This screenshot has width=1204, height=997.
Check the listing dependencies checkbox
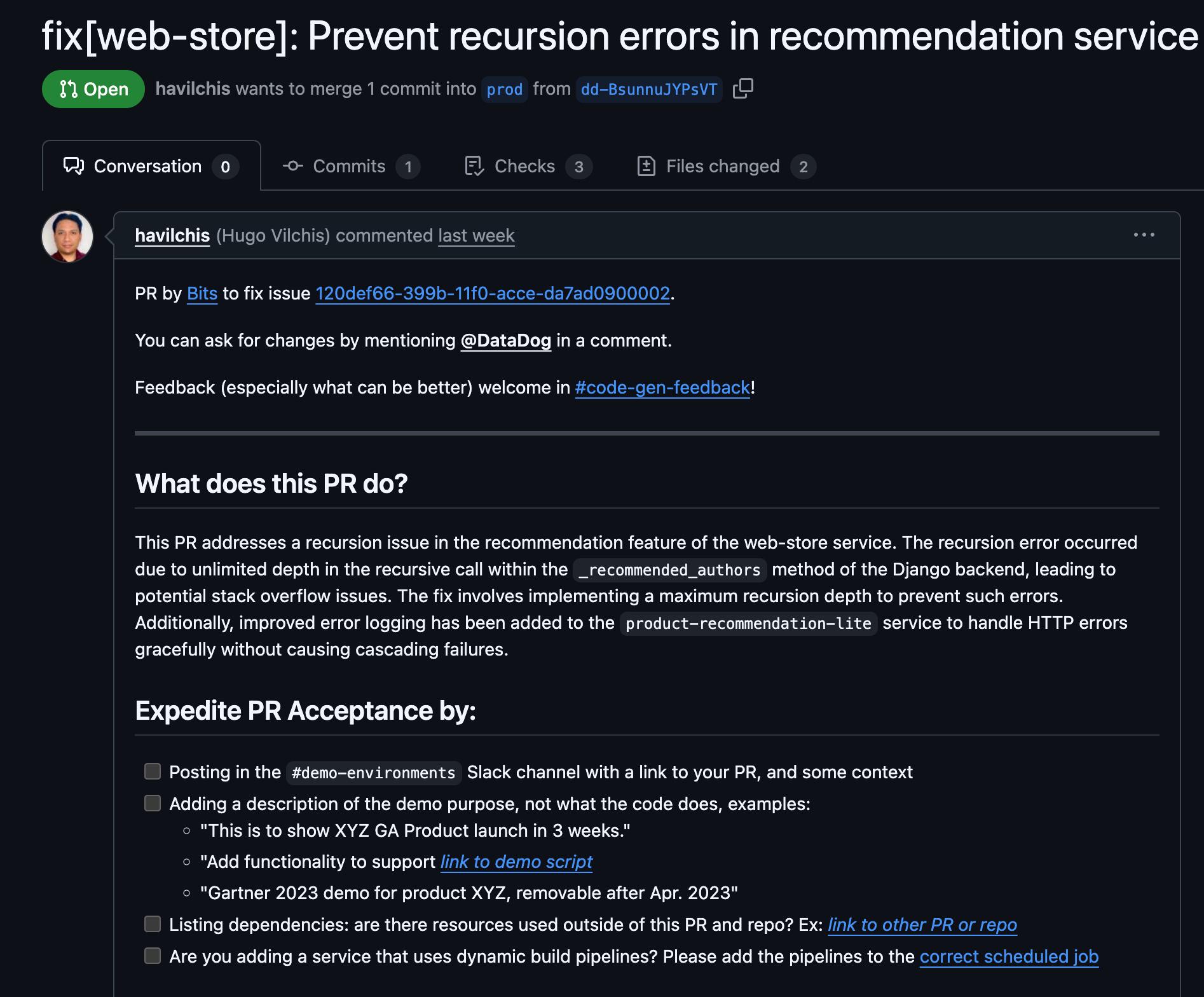152,924
